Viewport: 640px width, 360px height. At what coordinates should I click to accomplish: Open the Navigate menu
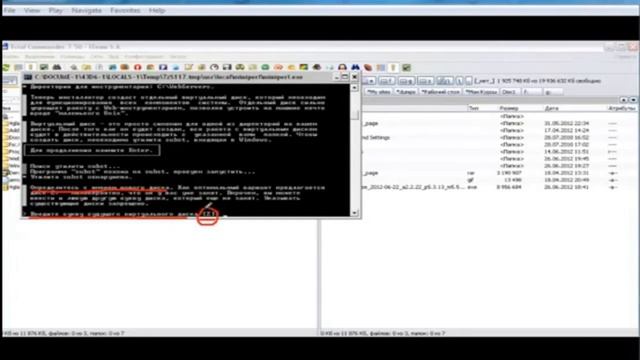click(87, 10)
